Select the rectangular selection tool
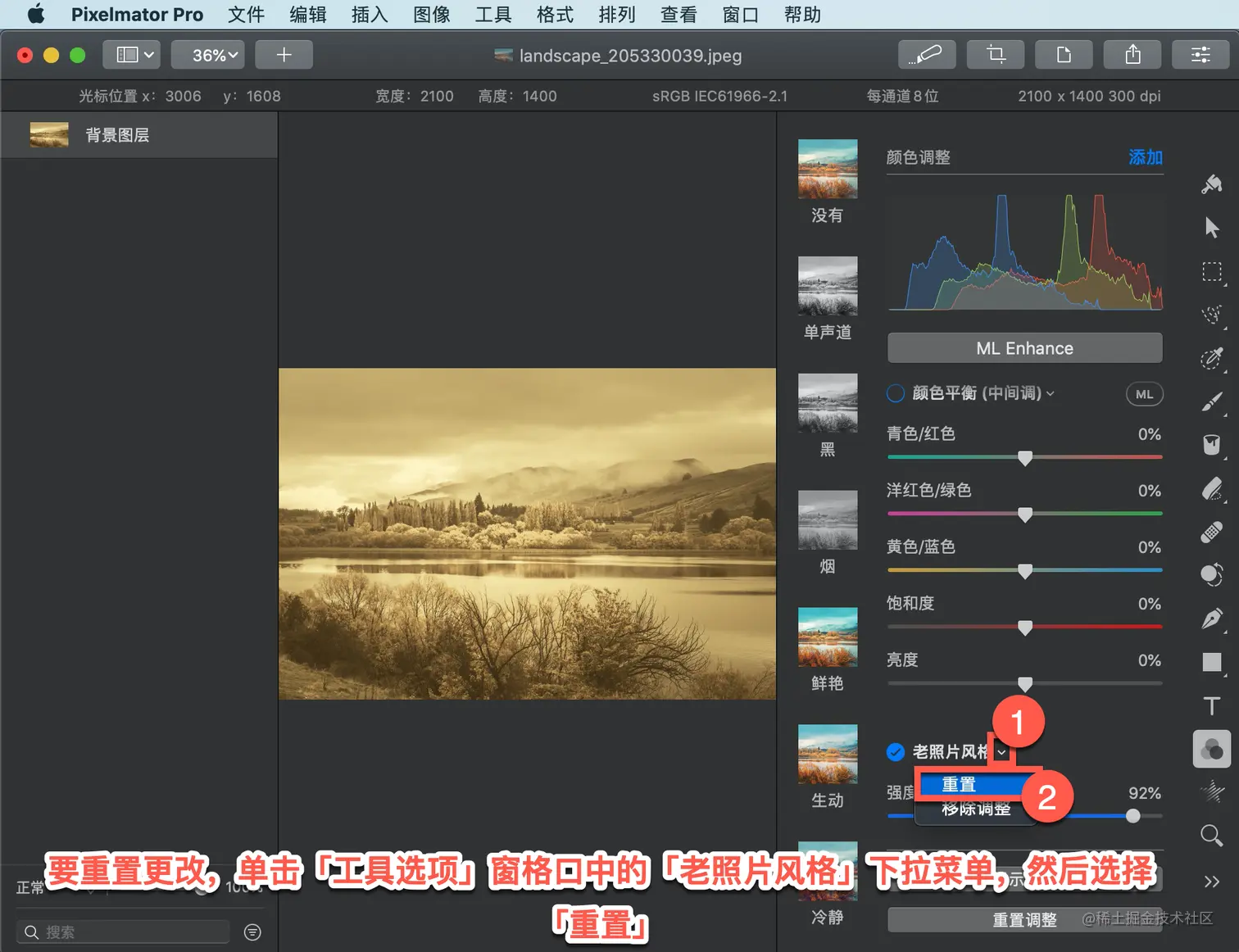This screenshot has height=952, width=1239. 1212,271
